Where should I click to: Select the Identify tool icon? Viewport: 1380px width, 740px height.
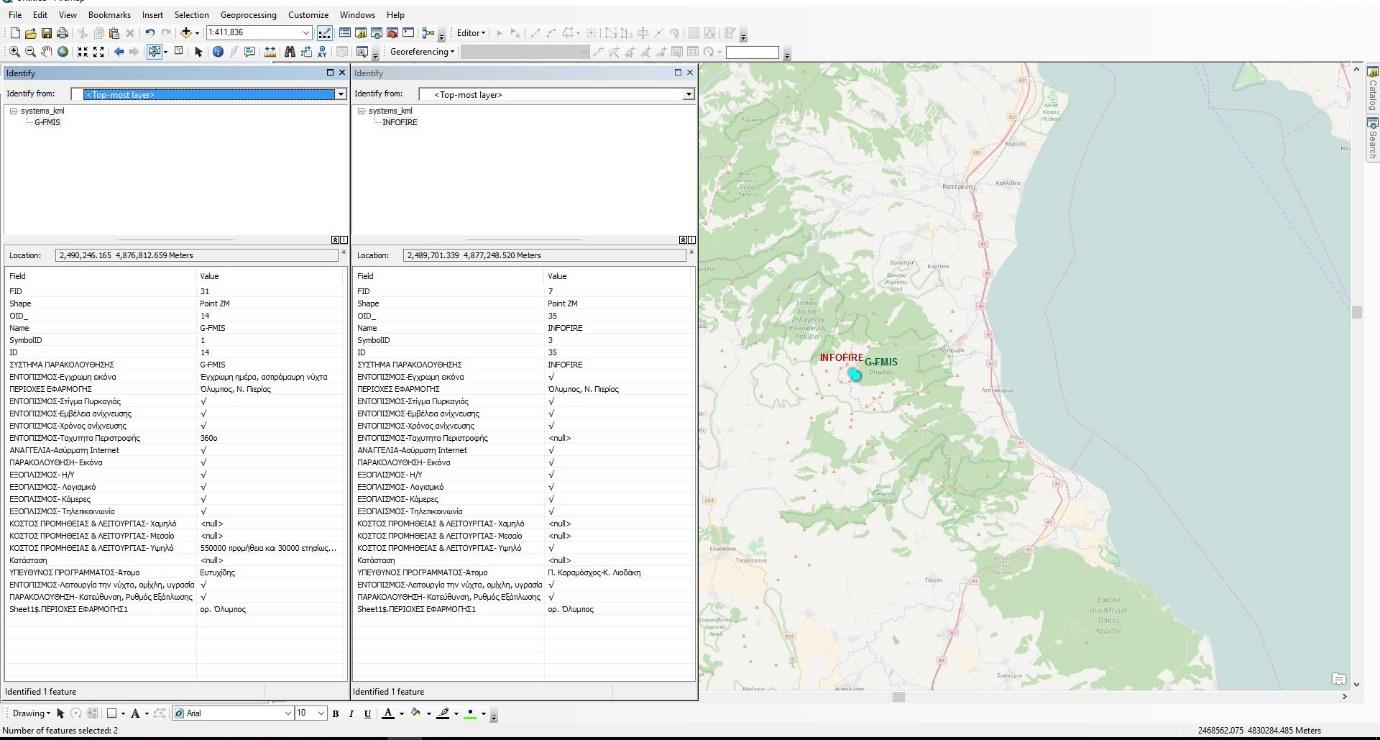(x=218, y=52)
